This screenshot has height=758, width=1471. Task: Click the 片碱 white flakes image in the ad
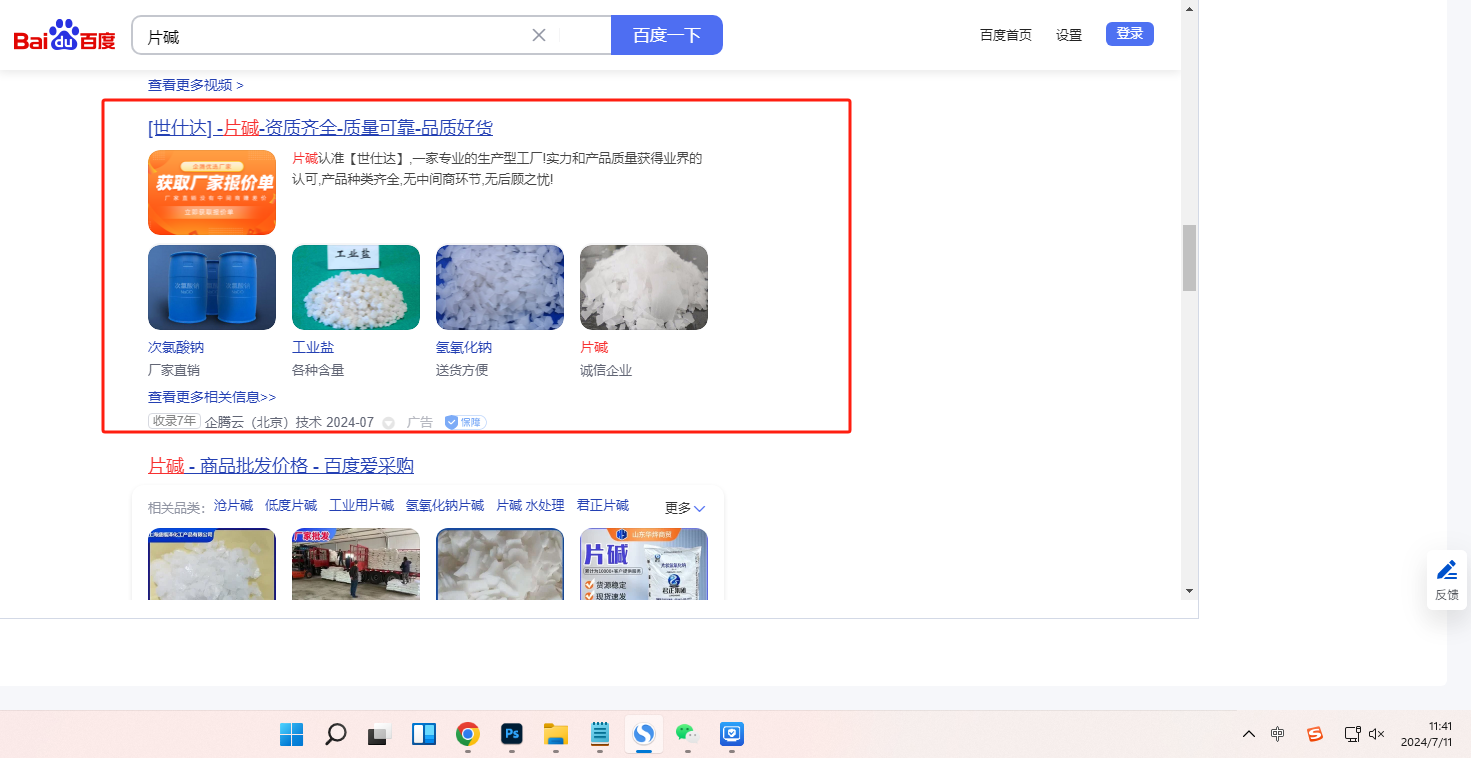coord(644,287)
